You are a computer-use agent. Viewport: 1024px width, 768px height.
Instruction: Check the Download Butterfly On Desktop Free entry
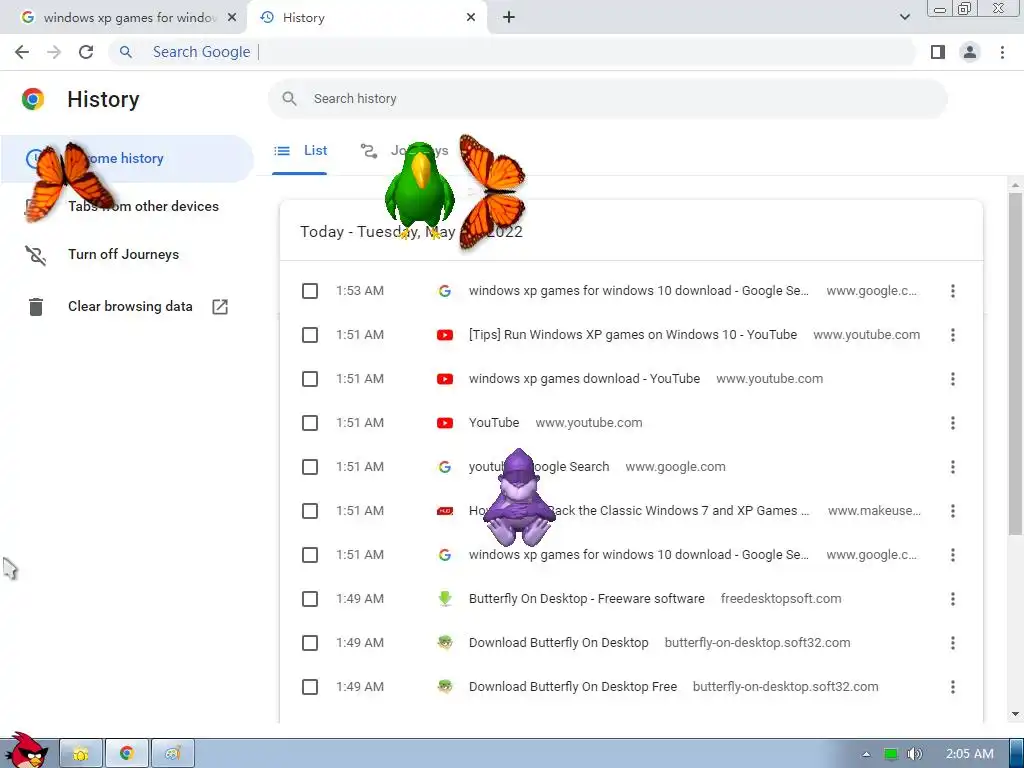310,687
